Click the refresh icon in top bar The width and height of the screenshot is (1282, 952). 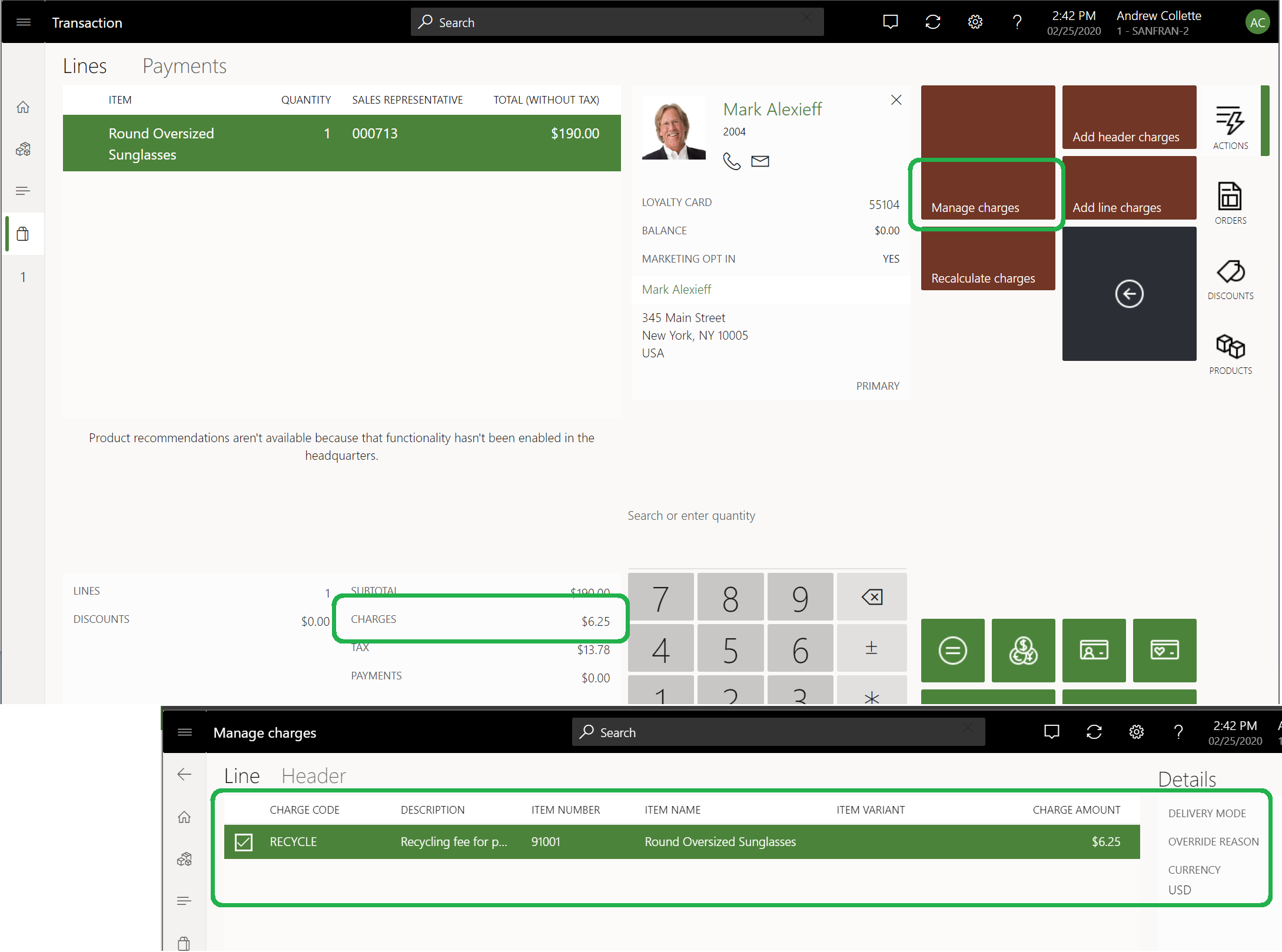[933, 22]
